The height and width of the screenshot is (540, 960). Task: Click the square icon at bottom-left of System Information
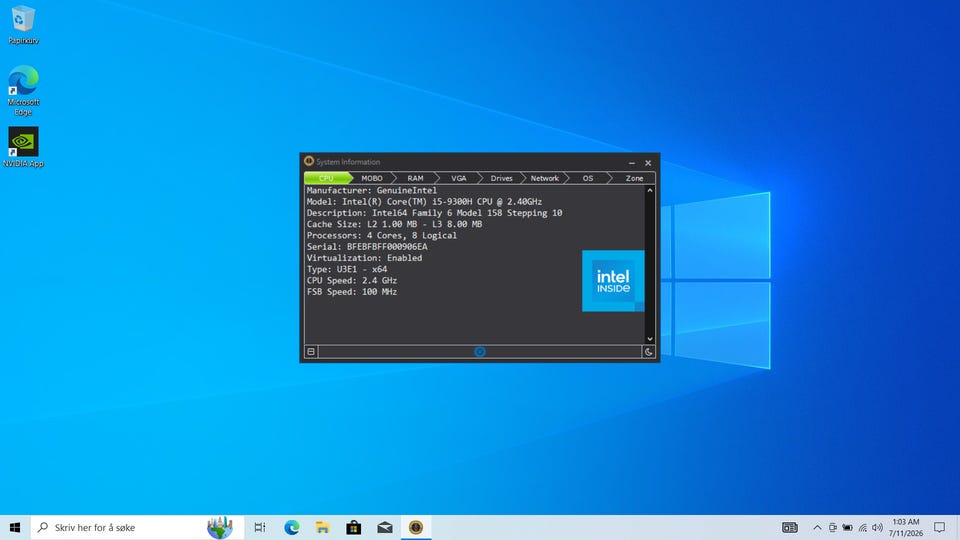pos(311,352)
